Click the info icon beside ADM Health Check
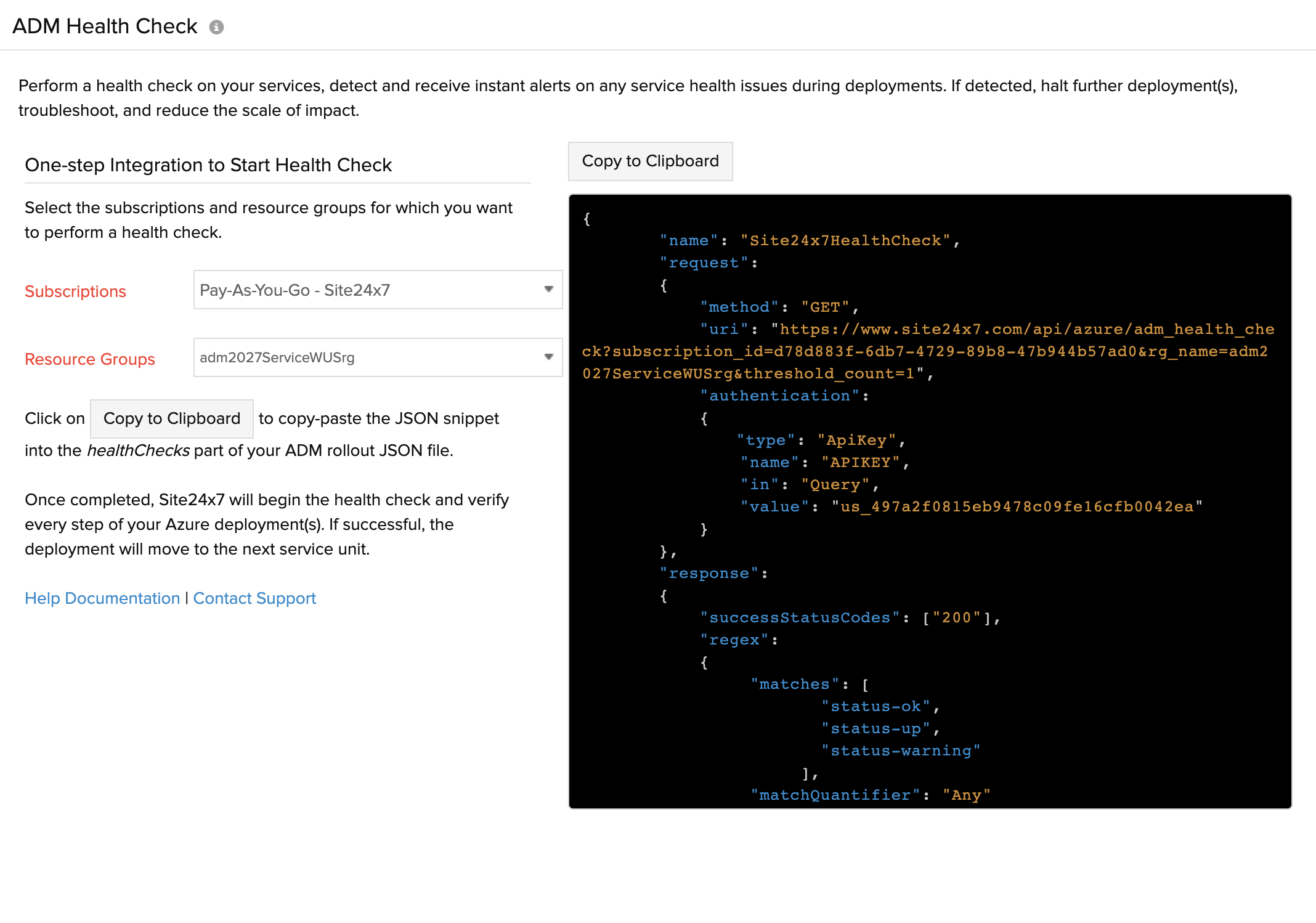Screen dimensions: 1316x923 (x=216, y=27)
